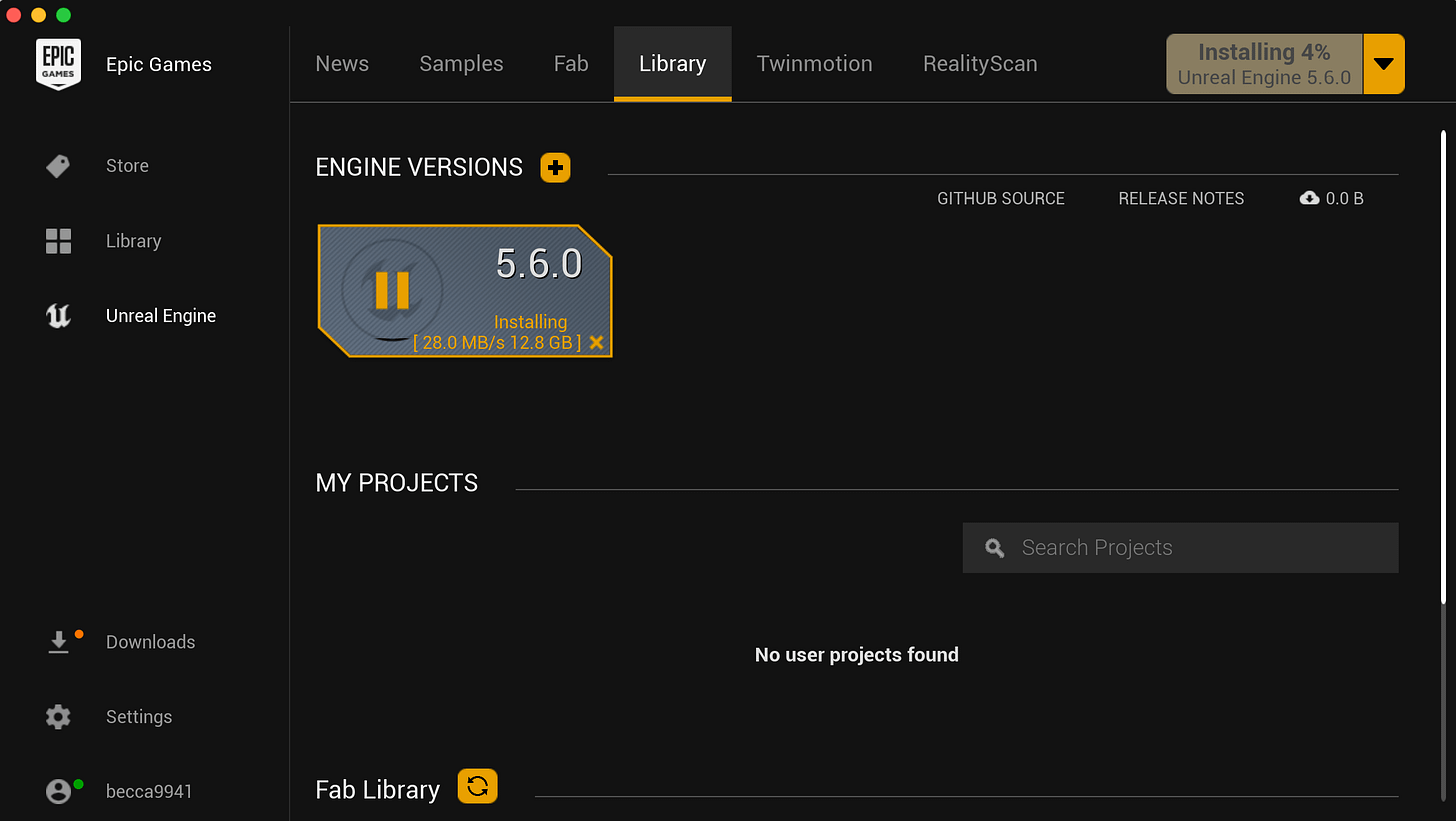Pause the 5.6.0 engine installation
Screen dimensions: 1456x821
pyautogui.click(x=392, y=289)
